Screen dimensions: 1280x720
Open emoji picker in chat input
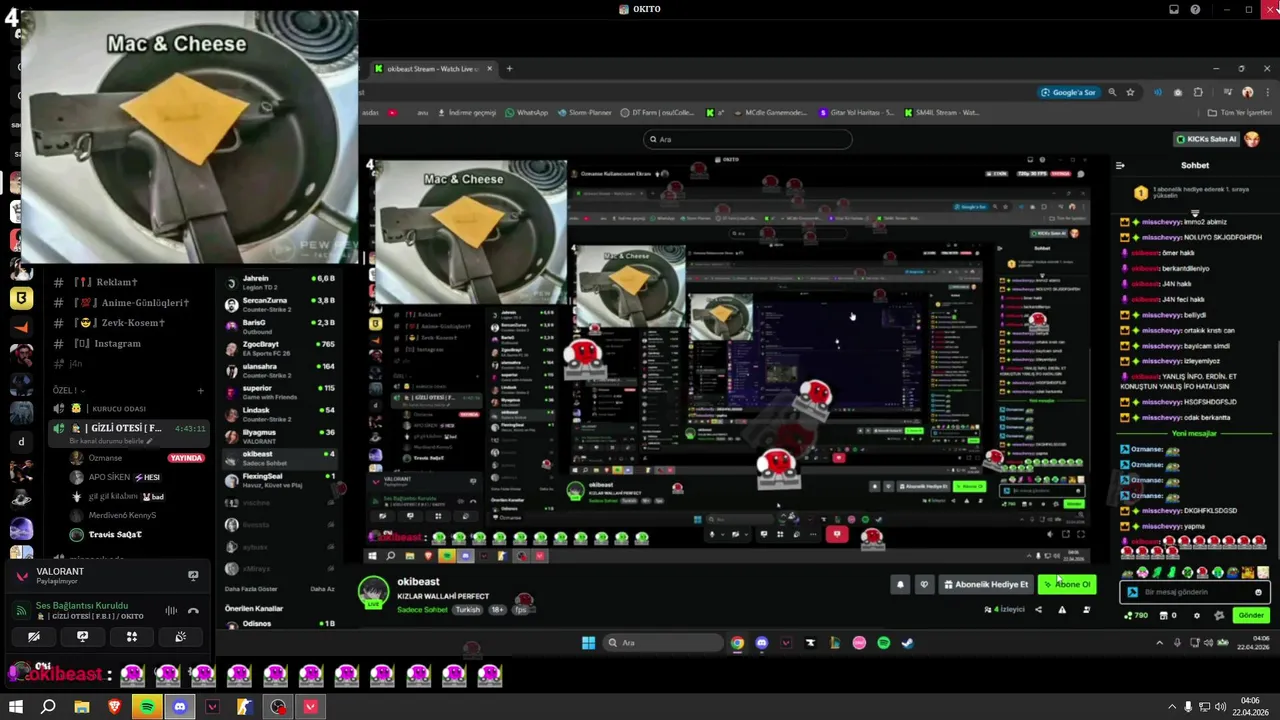(x=1258, y=592)
